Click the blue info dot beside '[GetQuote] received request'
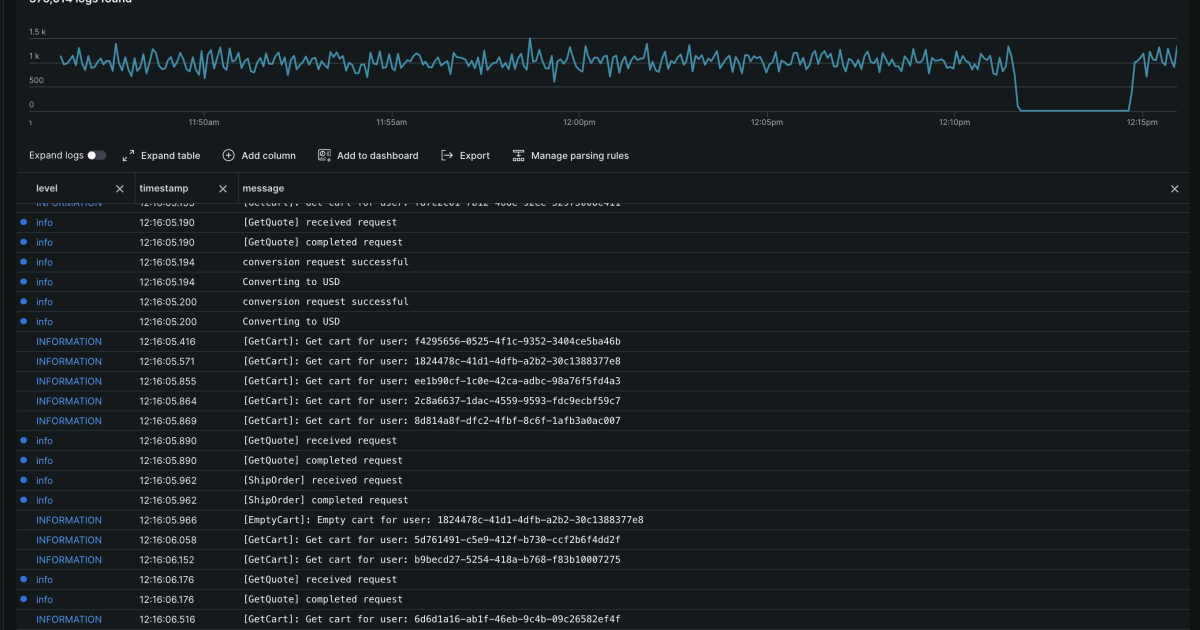1200x630 pixels. pyautogui.click(x=23, y=222)
